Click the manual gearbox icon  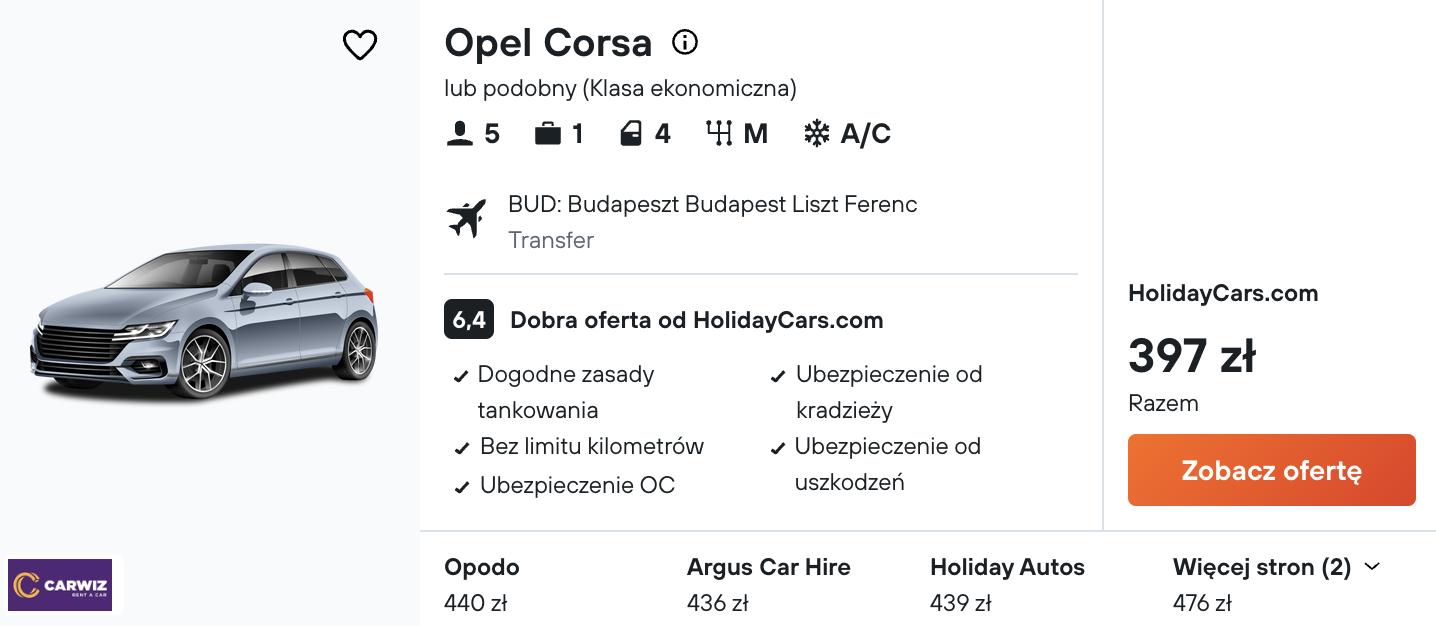click(x=719, y=134)
